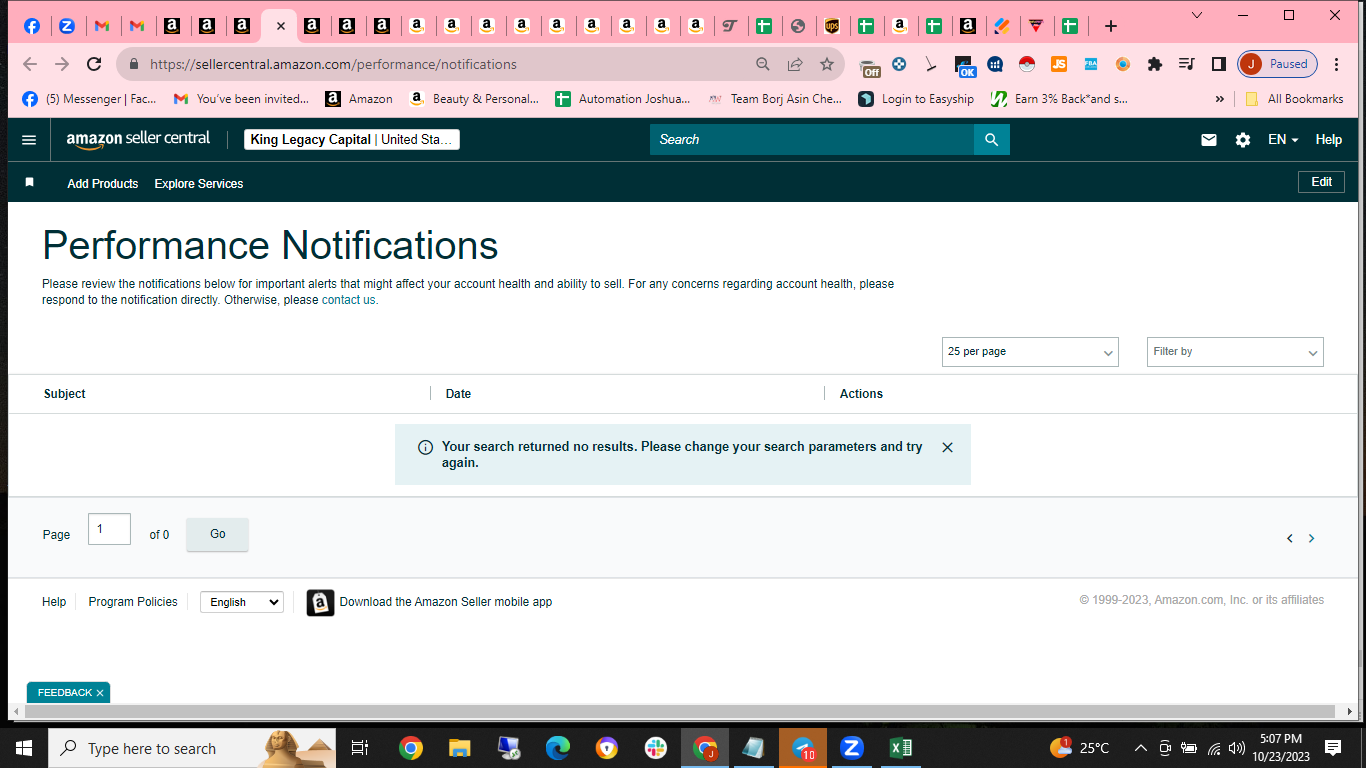Viewport: 1366px width, 768px height.
Task: Click the orange JS extension icon
Action: (x=1059, y=64)
